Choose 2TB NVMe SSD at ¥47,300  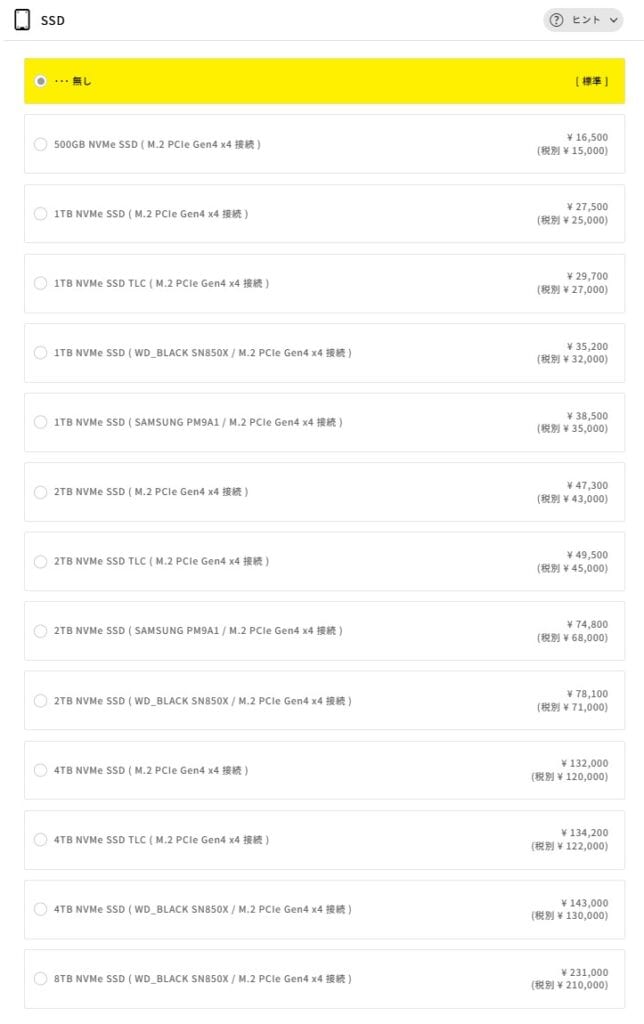point(40,492)
